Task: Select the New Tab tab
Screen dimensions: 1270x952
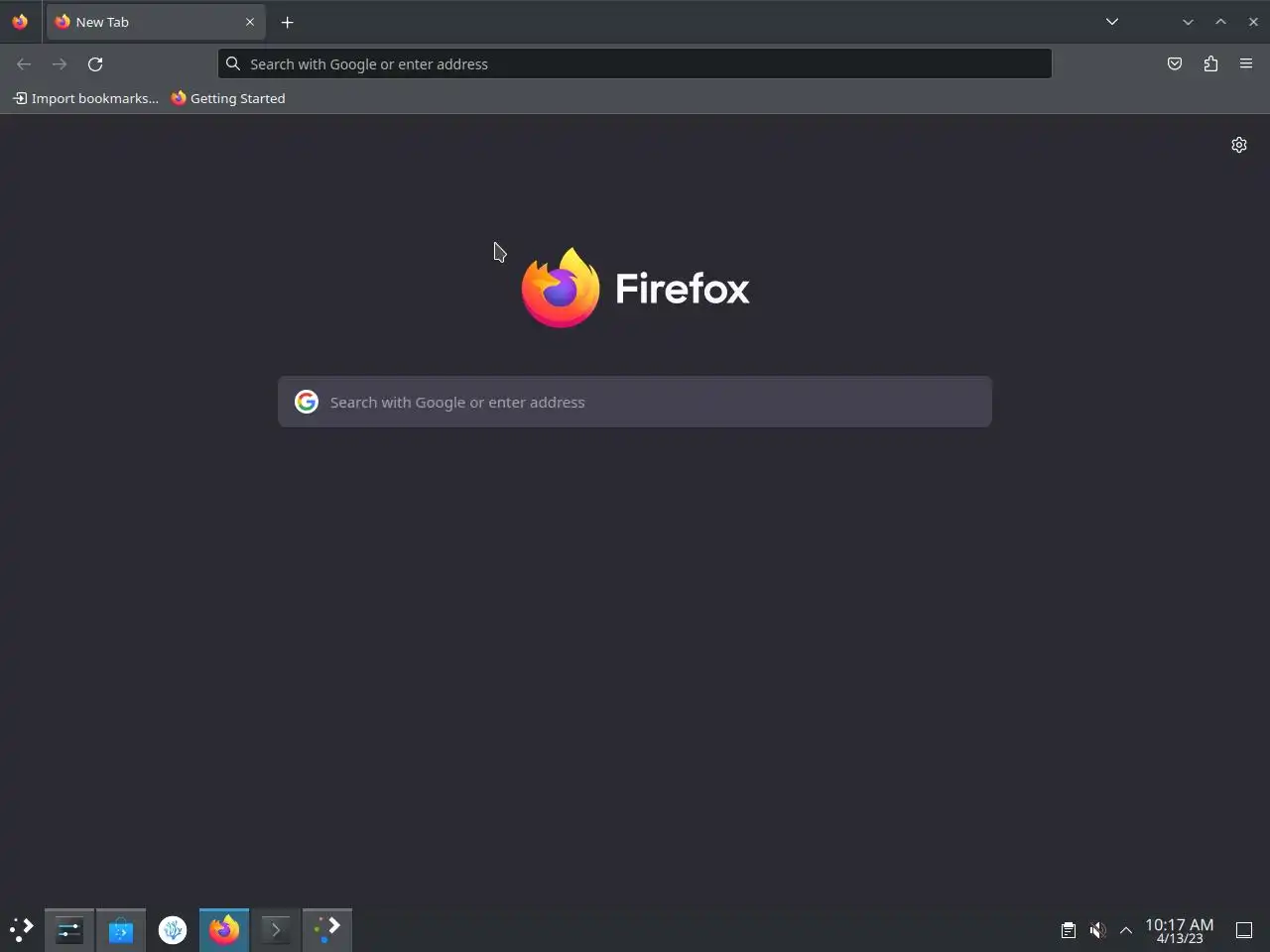Action: click(x=156, y=22)
